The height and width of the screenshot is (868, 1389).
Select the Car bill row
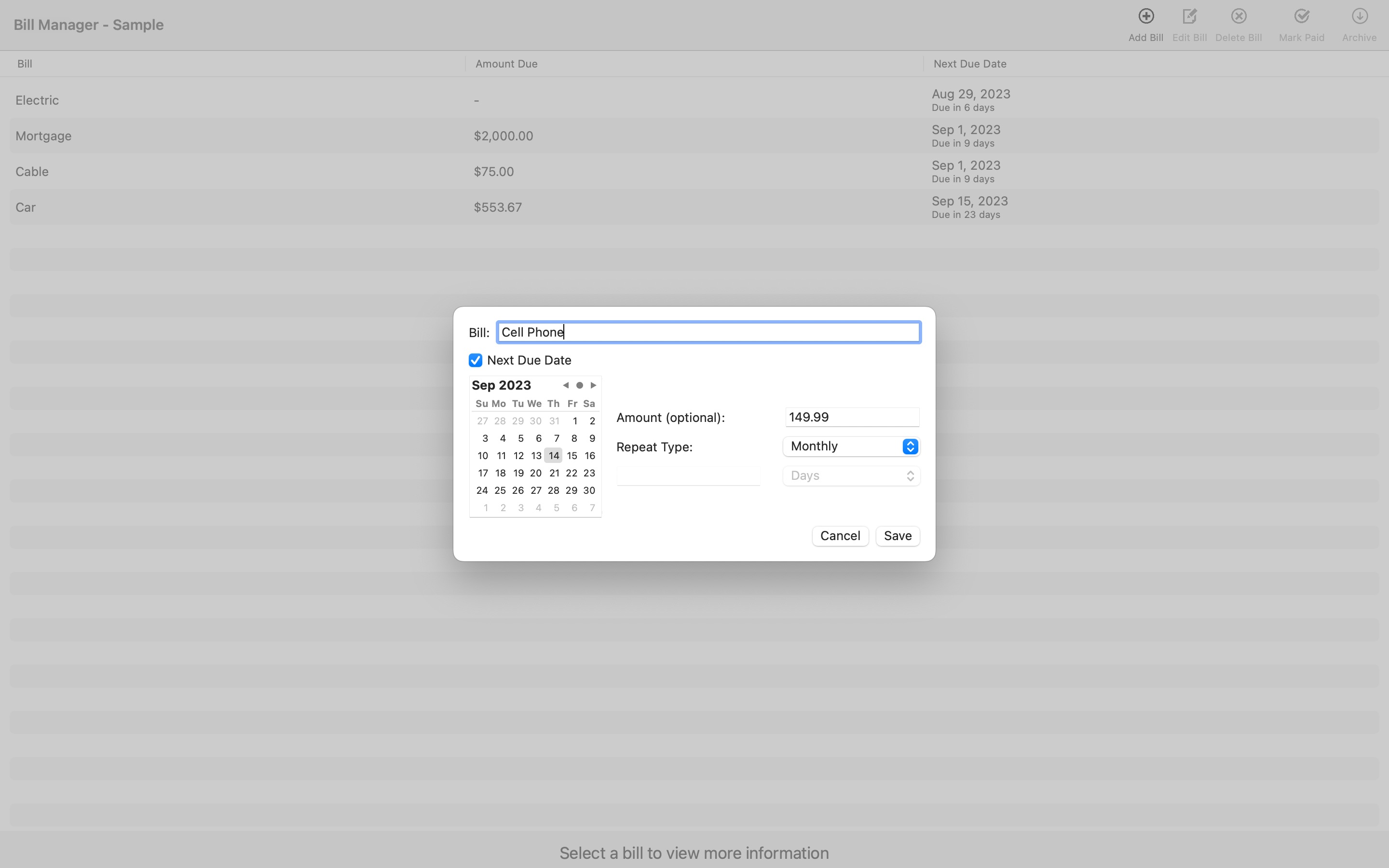coord(694,207)
